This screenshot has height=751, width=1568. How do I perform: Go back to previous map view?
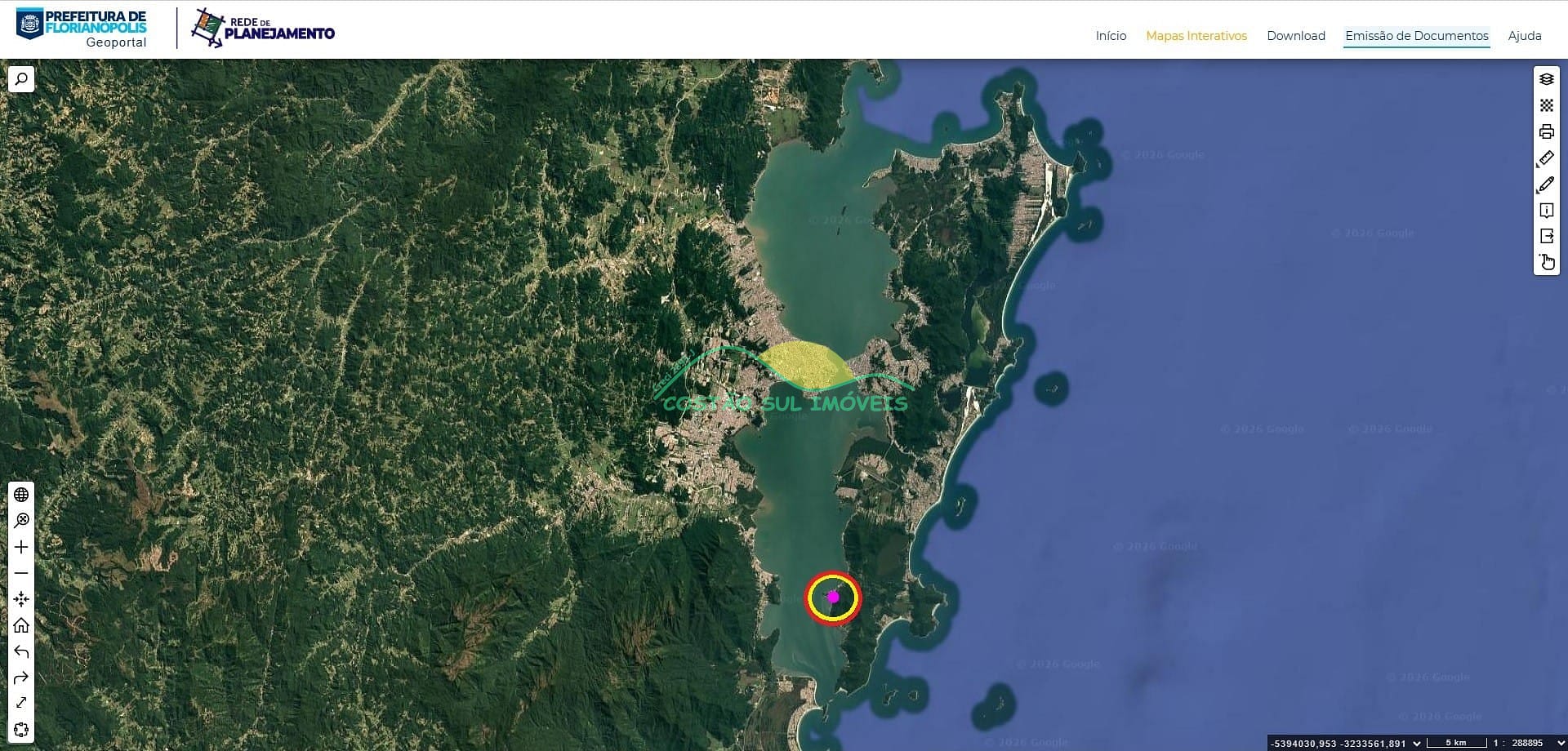[21, 651]
